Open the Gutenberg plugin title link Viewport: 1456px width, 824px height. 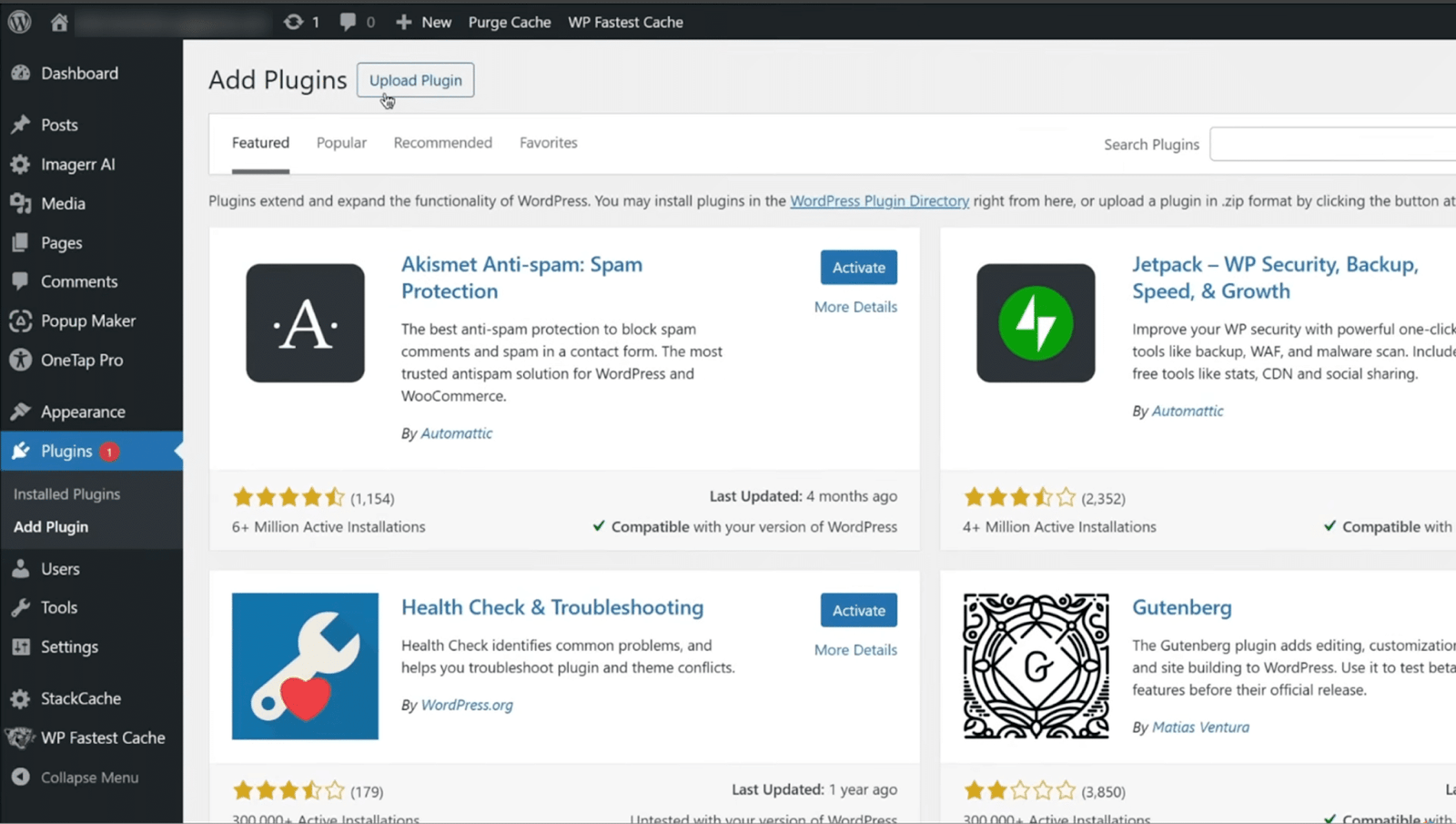[x=1182, y=607]
